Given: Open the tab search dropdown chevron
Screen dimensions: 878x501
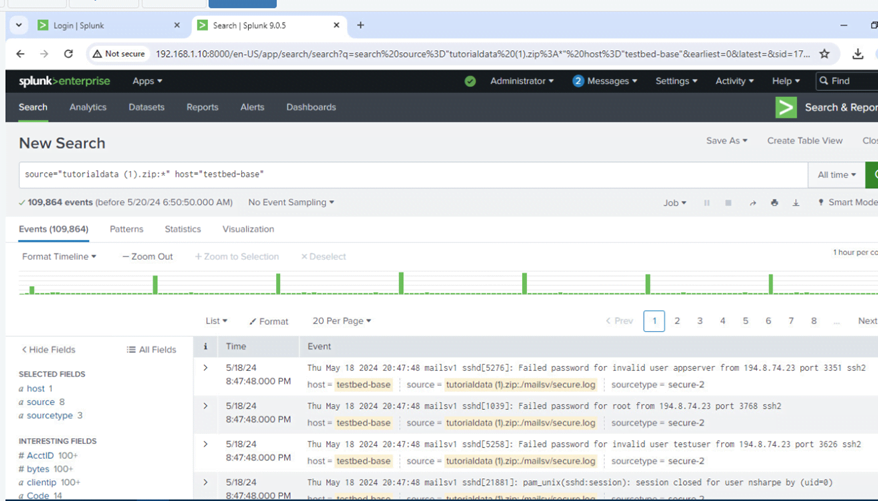Looking at the screenshot, I should (x=19, y=25).
